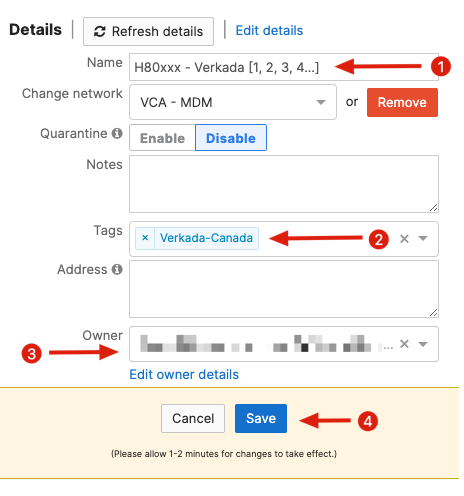
Task: Click the Address info icon
Action: [x=117, y=269]
